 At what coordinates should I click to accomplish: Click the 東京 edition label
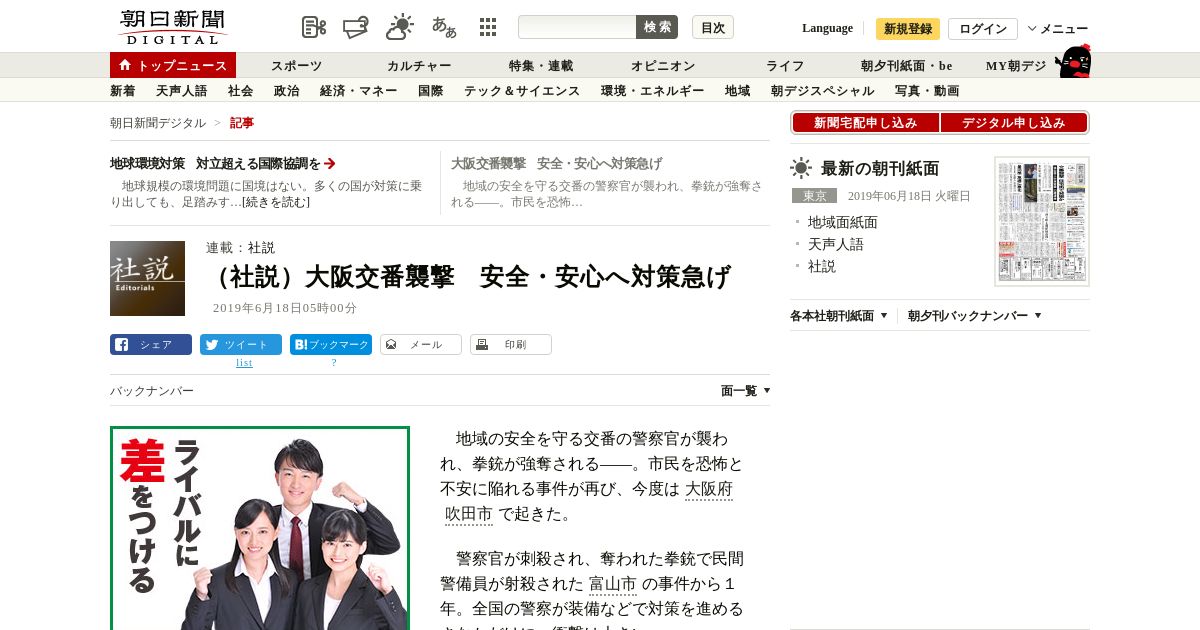click(814, 196)
